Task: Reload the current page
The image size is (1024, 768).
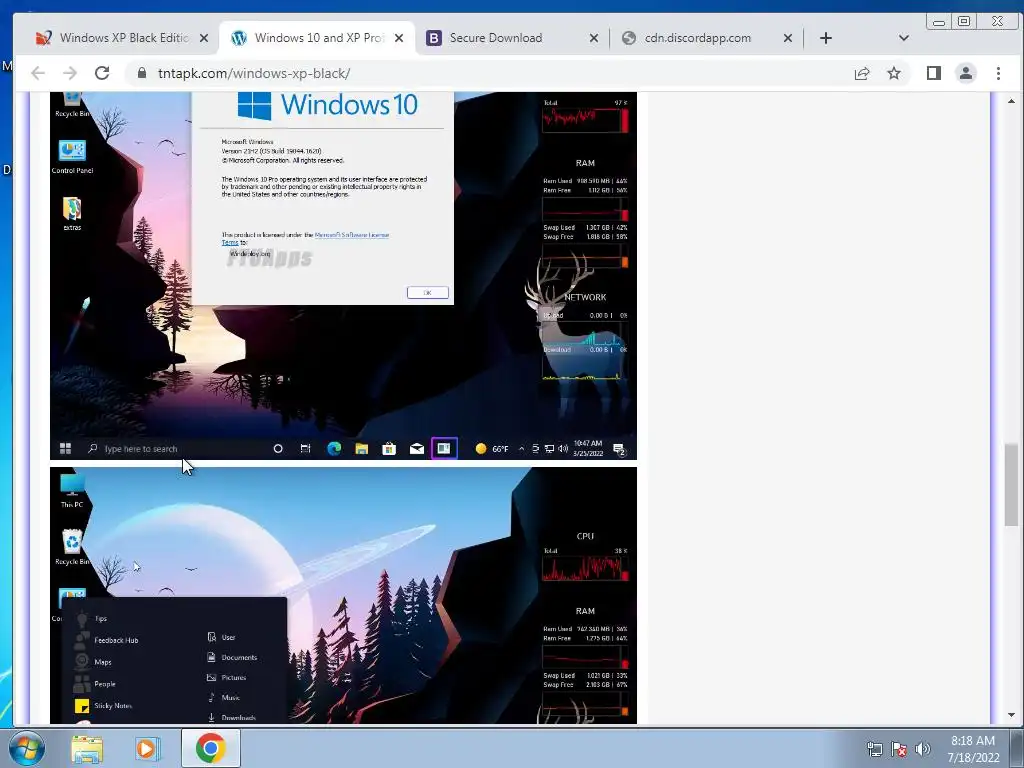Action: 102,73
